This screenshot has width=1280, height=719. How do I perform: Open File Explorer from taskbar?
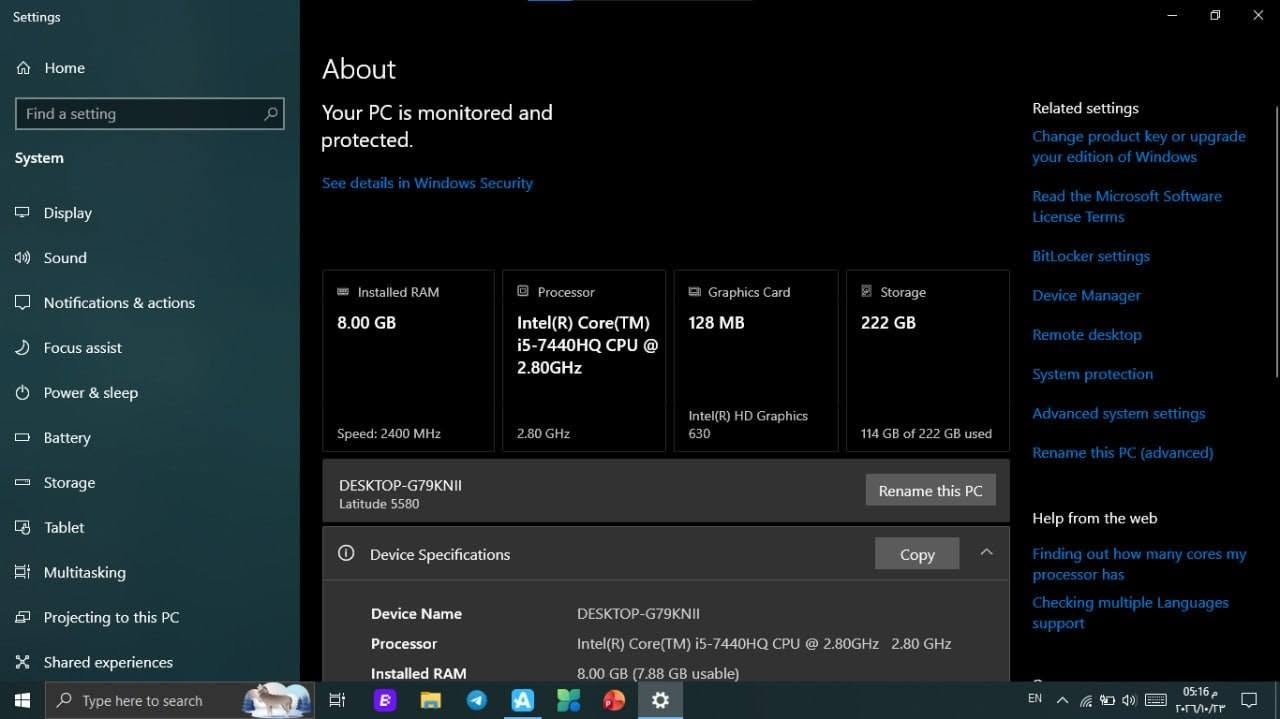(x=430, y=700)
